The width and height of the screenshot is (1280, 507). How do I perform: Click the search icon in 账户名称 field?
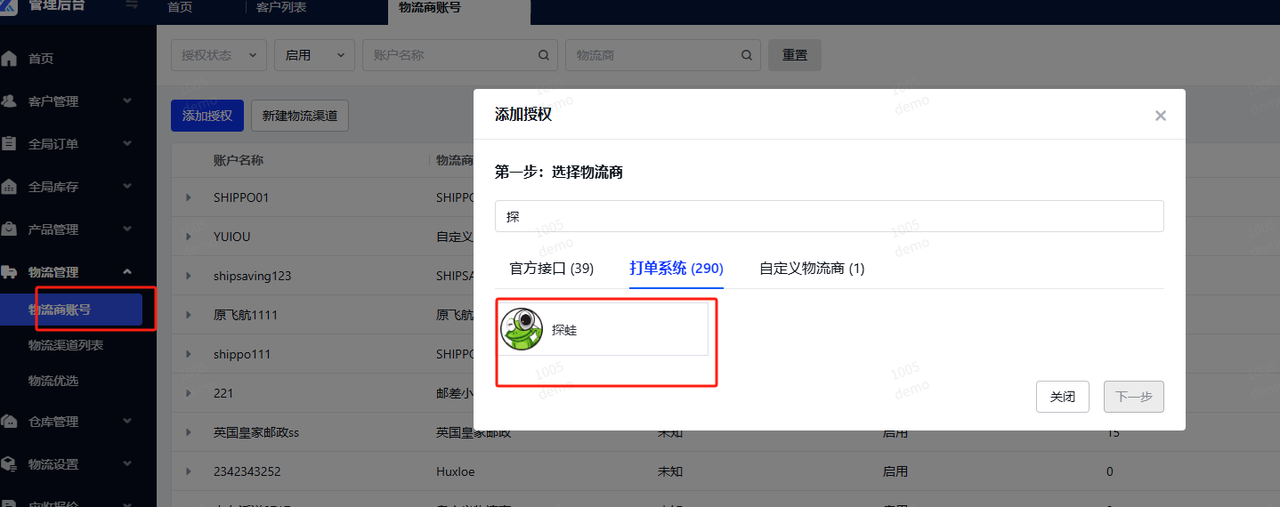point(544,55)
